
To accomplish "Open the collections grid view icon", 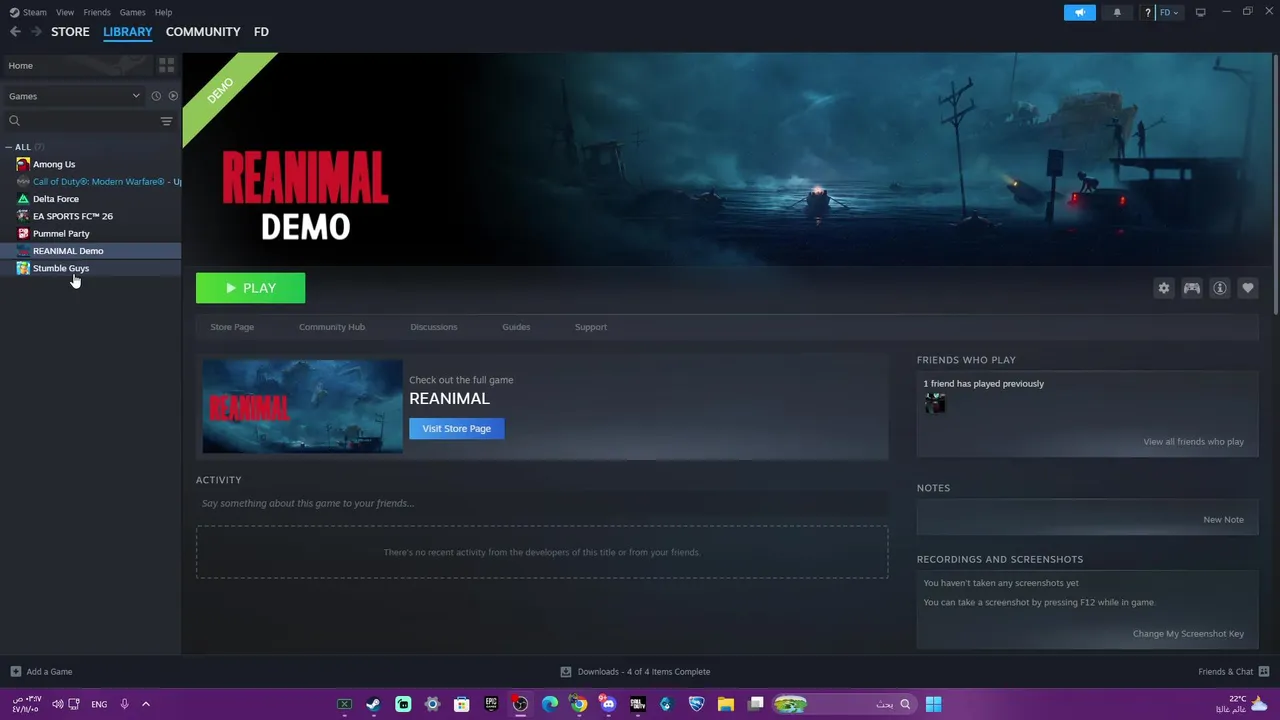I will (x=166, y=65).
